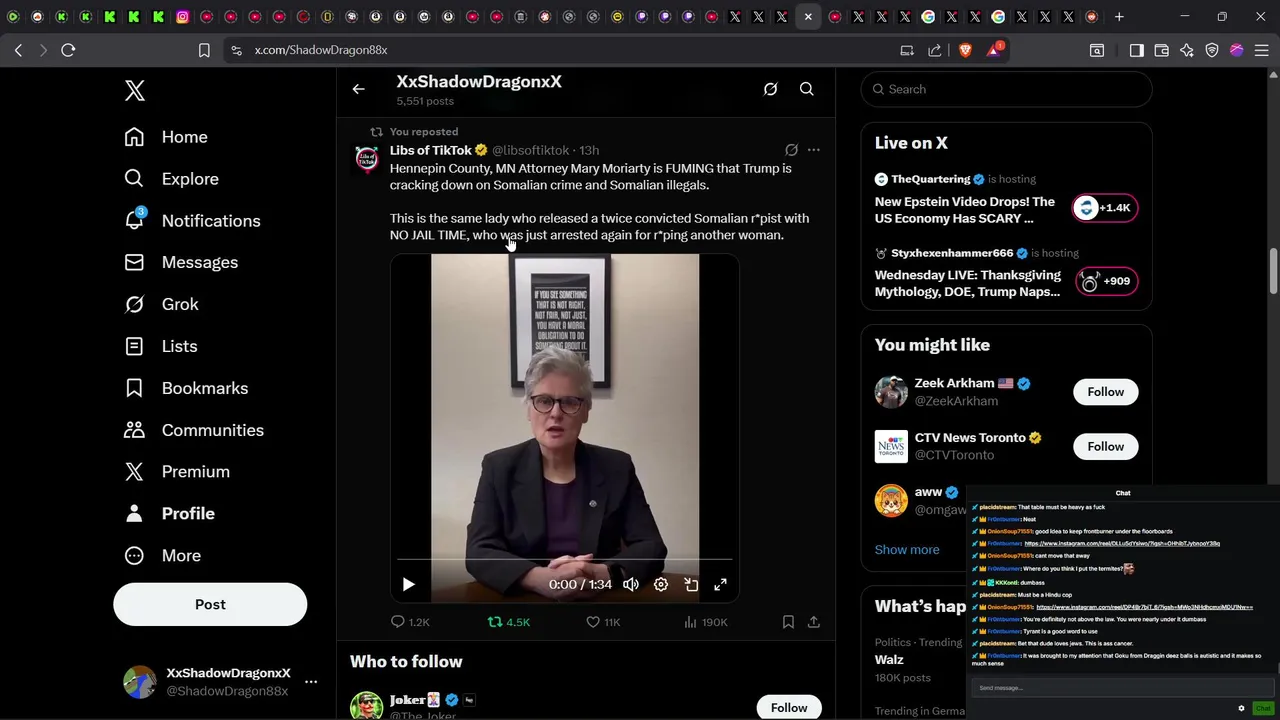Click the address bar URL
This screenshot has height=720, width=1280.
pyautogui.click(x=321, y=50)
